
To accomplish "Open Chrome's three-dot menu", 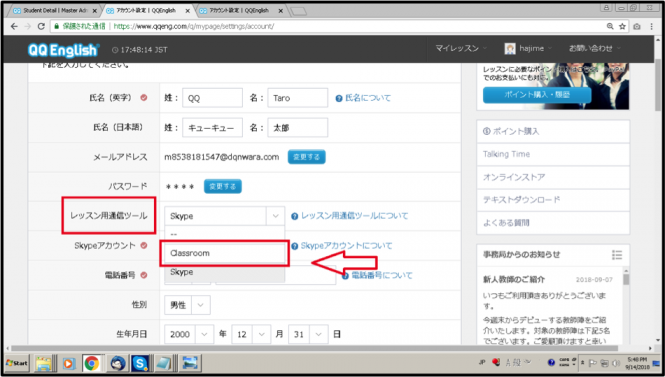I will [x=651, y=26].
